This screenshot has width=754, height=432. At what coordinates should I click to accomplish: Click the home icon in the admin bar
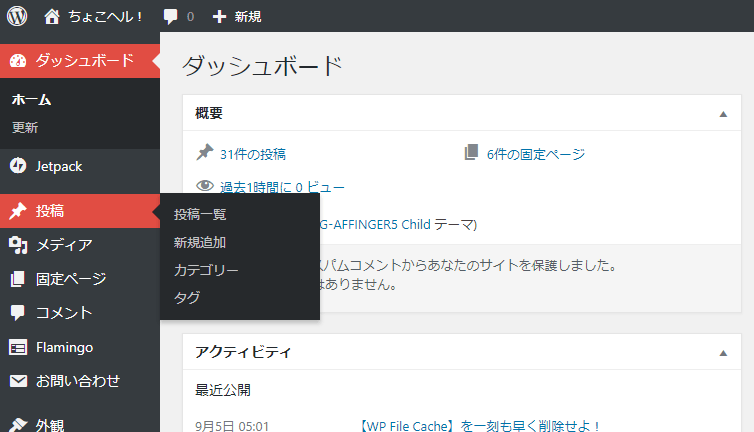click(x=52, y=16)
